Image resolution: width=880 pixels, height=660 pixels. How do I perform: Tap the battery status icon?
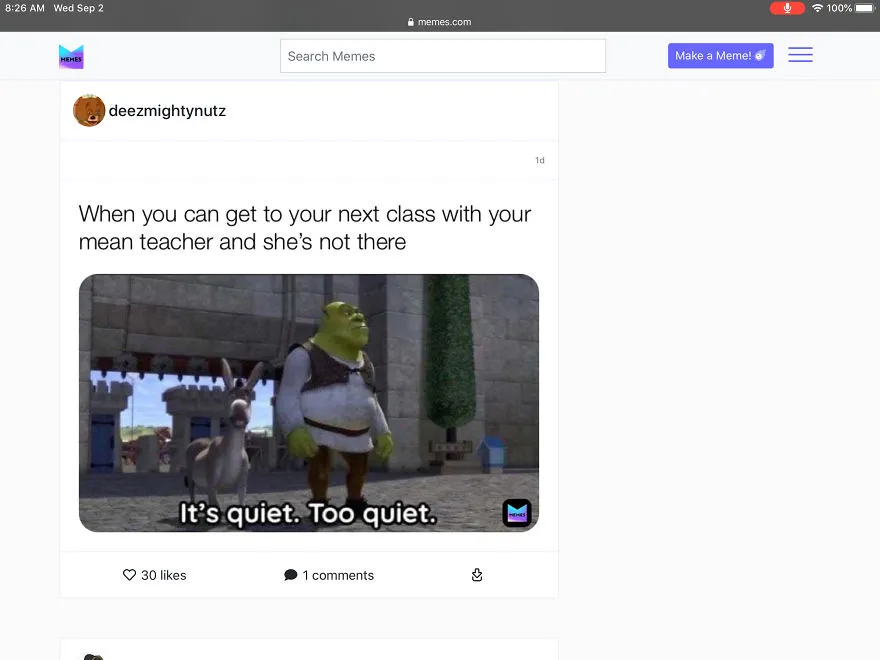(x=865, y=8)
